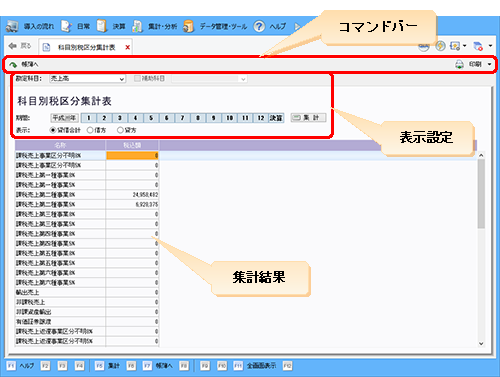Click the F5 集計 function key

coord(107,366)
